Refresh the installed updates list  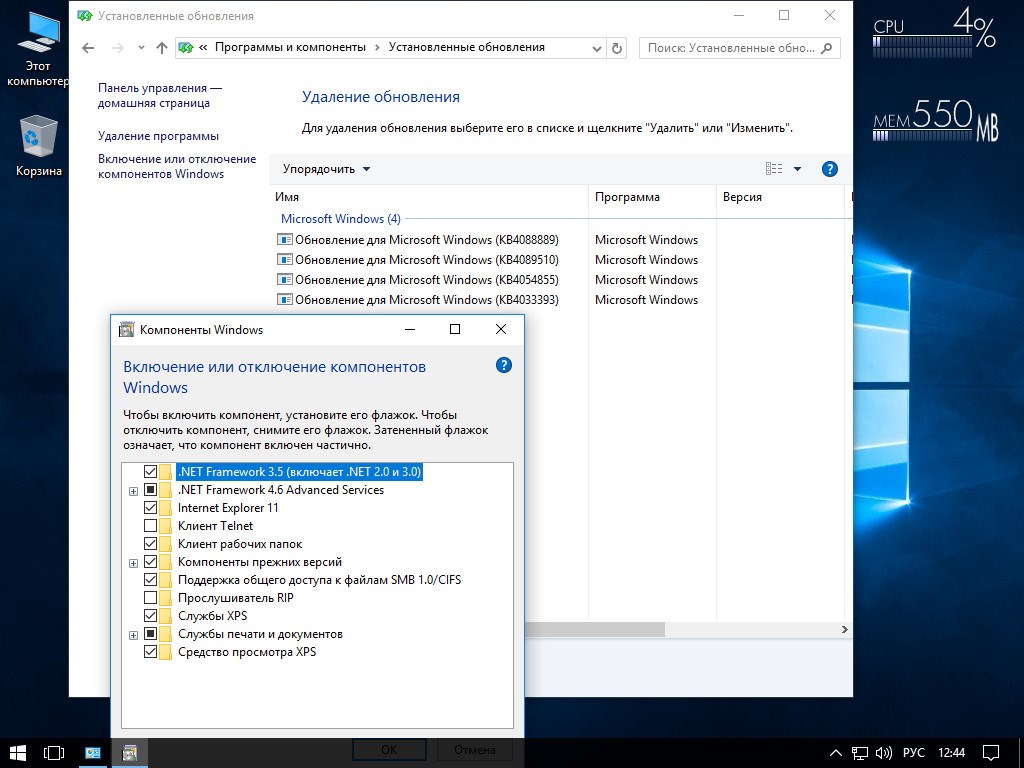point(617,47)
